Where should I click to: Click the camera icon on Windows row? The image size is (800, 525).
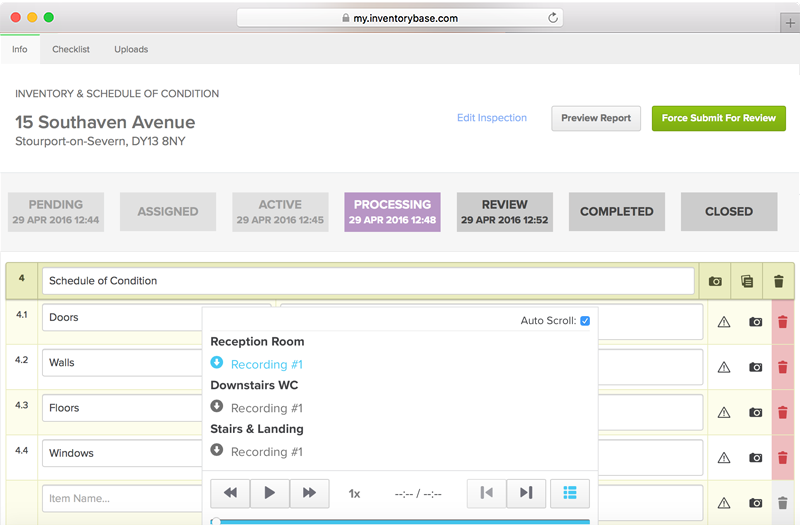(x=756, y=458)
